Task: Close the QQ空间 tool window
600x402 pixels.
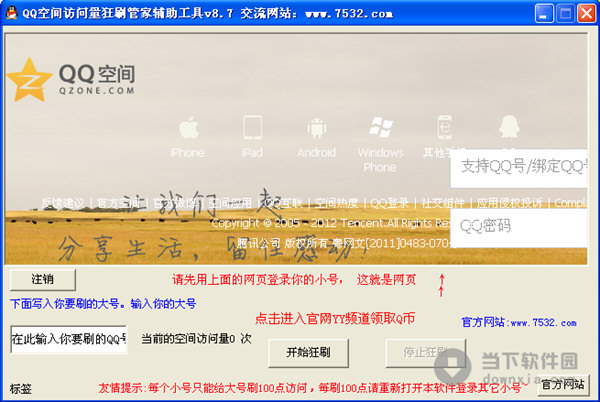Action: click(587, 13)
